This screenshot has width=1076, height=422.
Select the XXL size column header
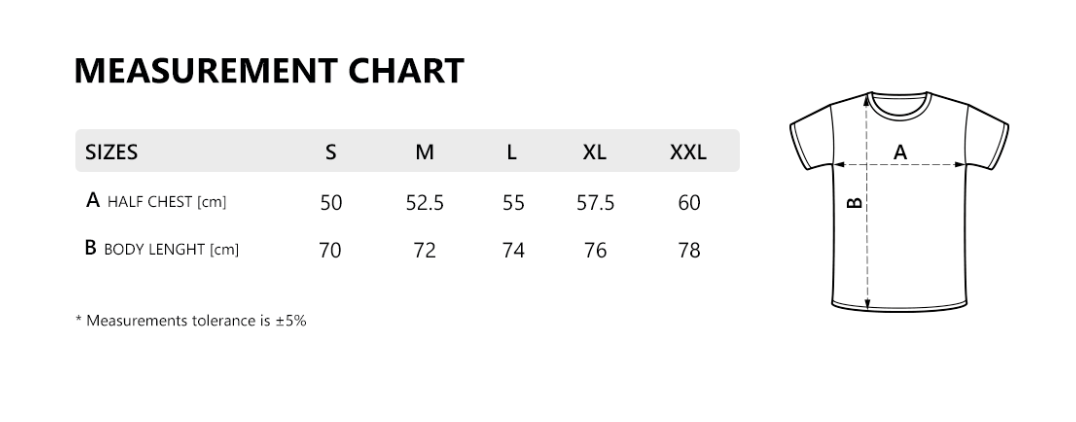point(688,152)
